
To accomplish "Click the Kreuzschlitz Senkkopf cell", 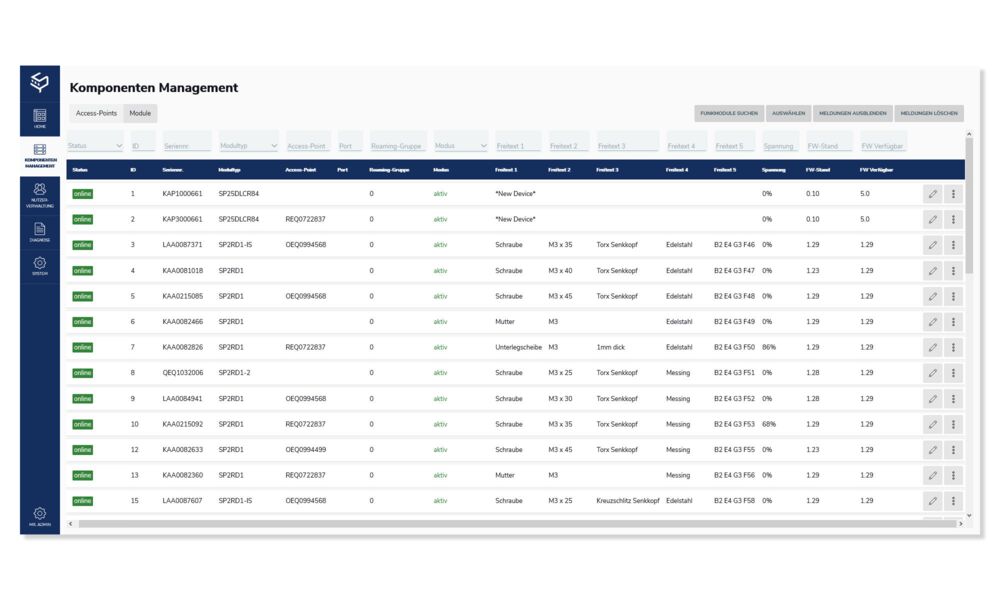I will (x=628, y=501).
